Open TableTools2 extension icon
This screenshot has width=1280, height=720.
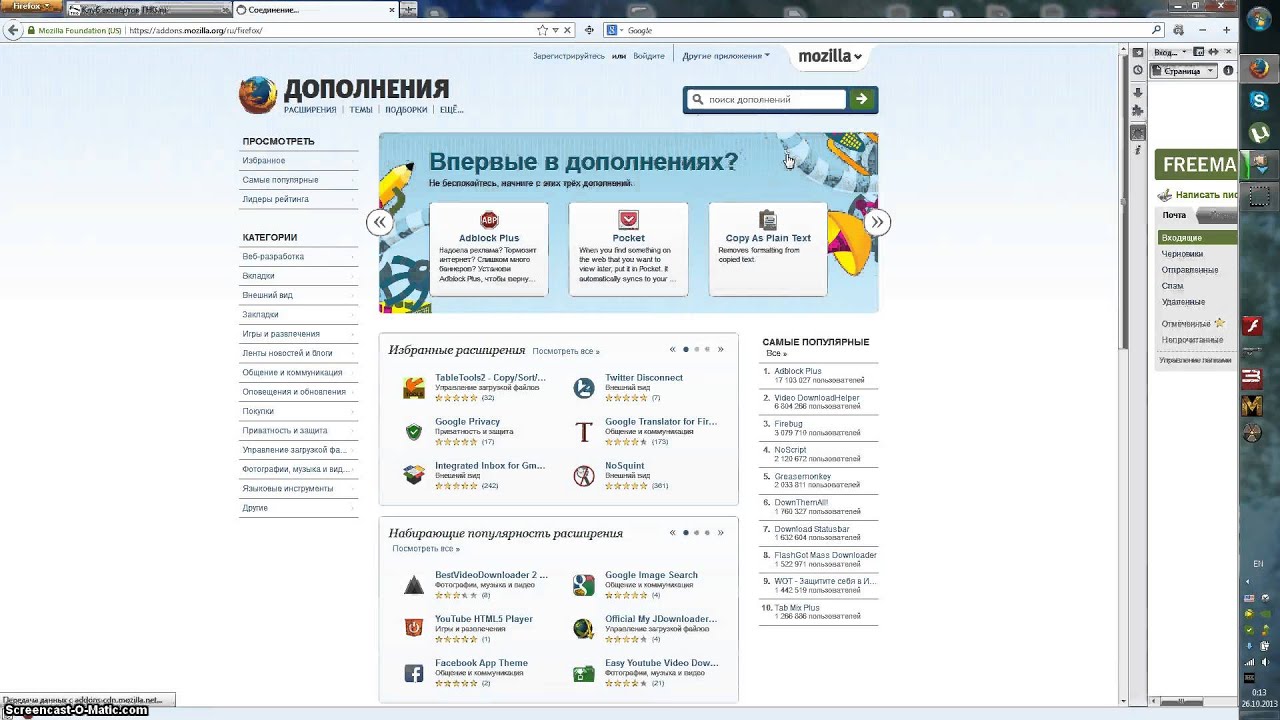tap(414, 388)
